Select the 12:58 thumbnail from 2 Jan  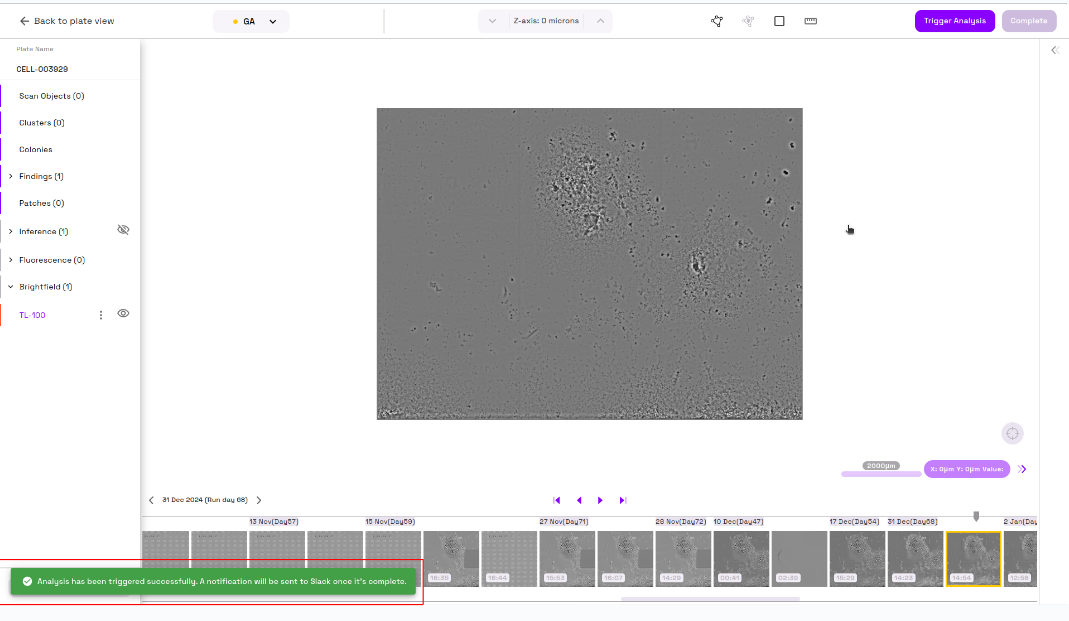(x=1019, y=558)
